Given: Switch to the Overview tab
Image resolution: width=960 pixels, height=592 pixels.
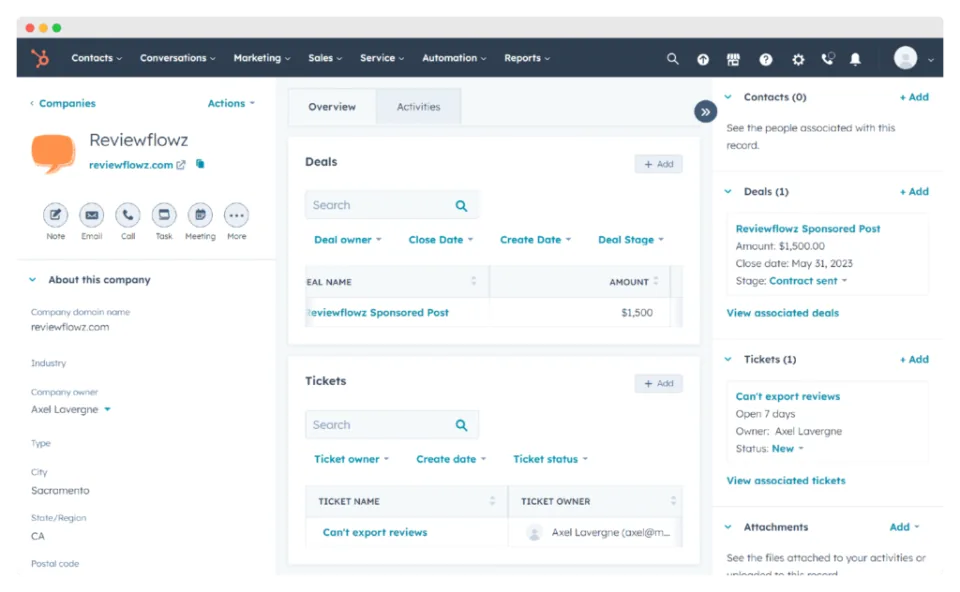Looking at the screenshot, I should pyautogui.click(x=332, y=107).
